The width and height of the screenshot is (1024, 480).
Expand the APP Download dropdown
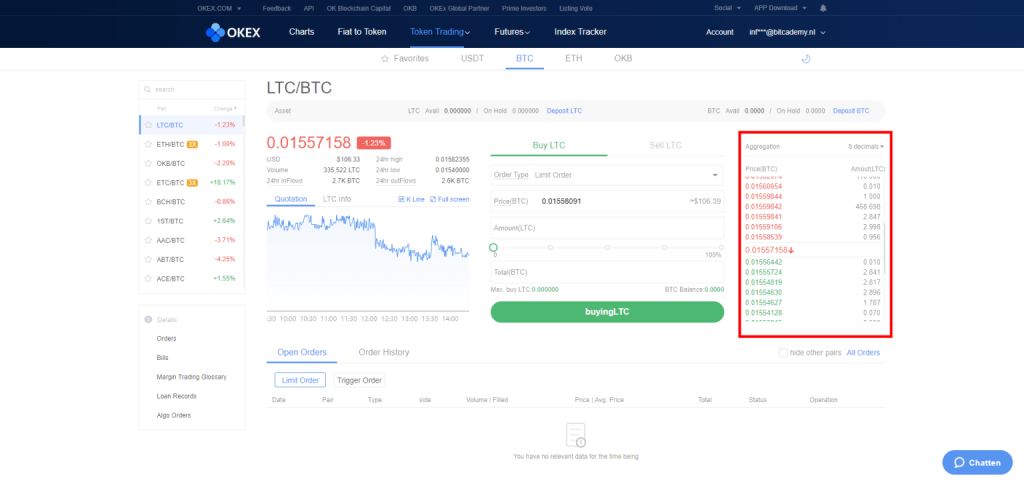pyautogui.click(x=780, y=8)
